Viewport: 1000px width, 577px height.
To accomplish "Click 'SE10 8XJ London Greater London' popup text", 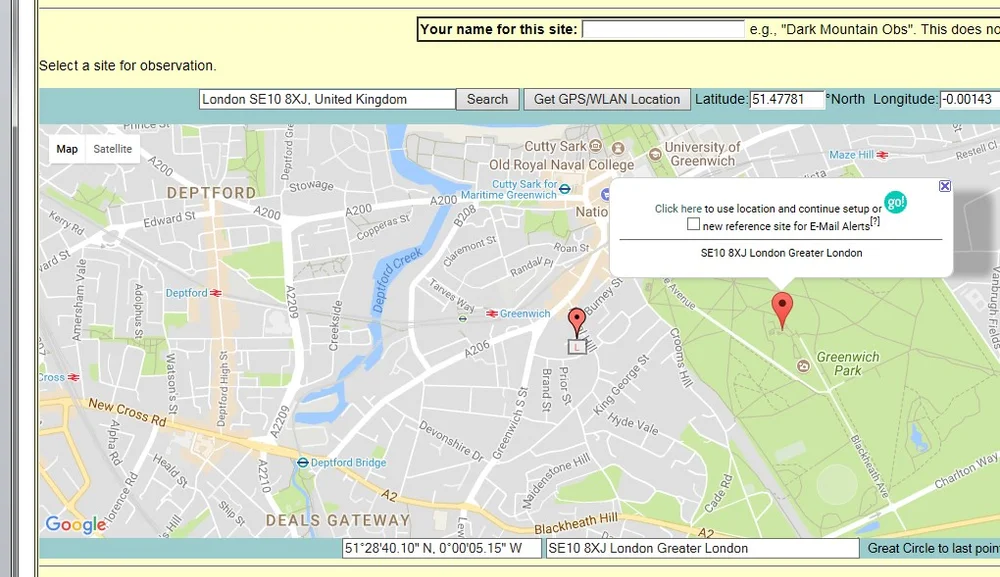I will pos(781,253).
